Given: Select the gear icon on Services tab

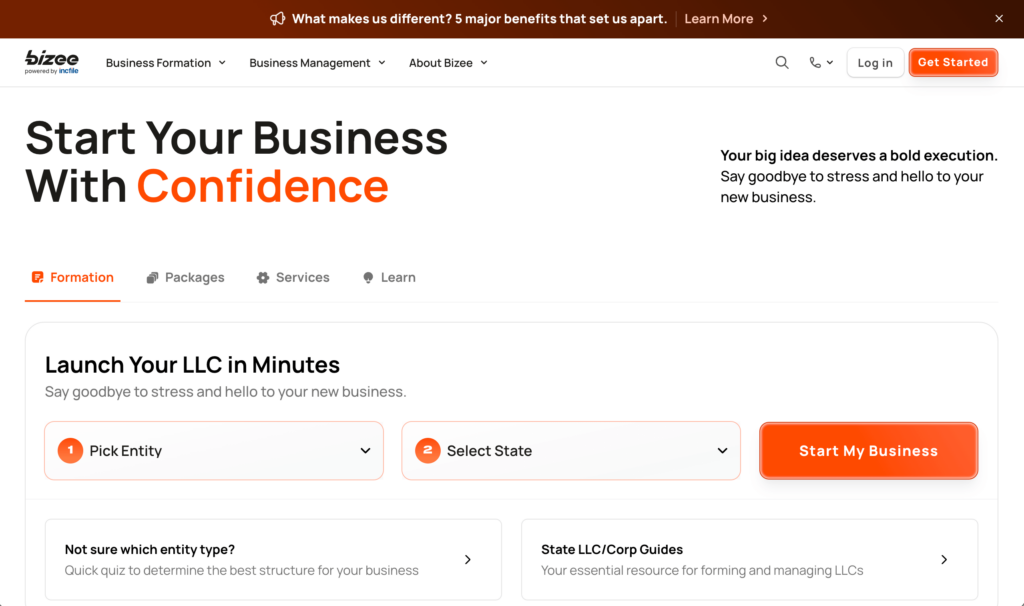Looking at the screenshot, I should coord(263,277).
